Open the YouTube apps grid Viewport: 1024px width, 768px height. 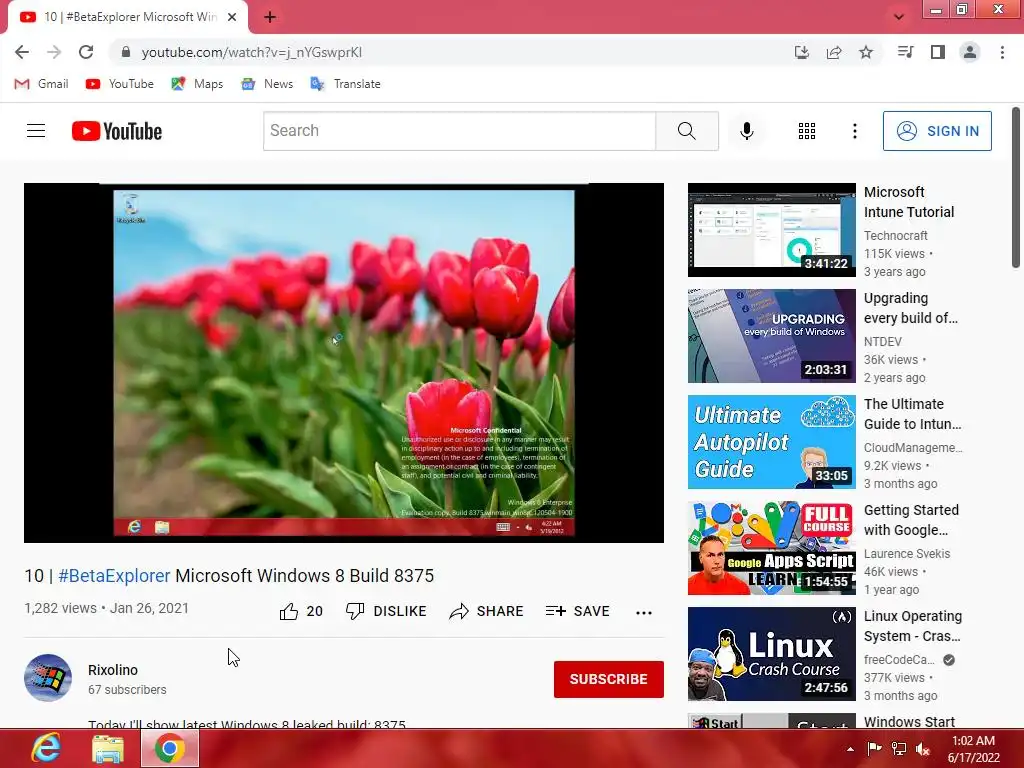coord(807,131)
